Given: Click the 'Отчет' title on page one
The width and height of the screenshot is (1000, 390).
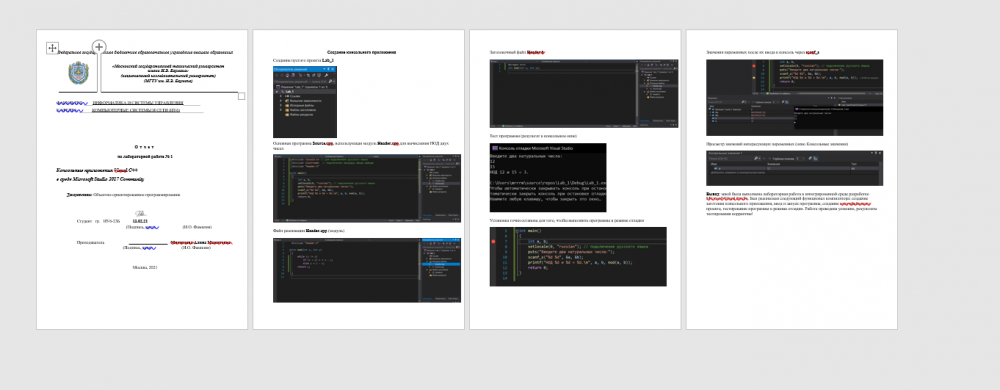Looking at the screenshot, I should click(144, 147).
